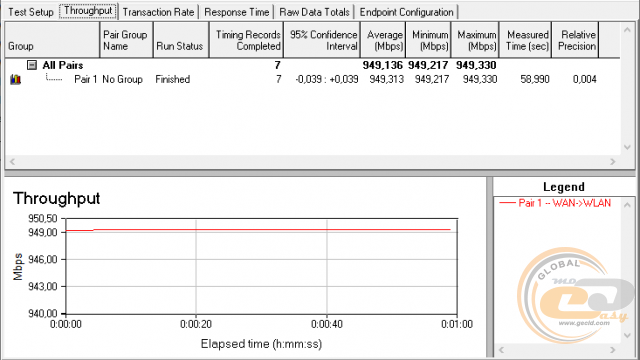Click the Pair 1 chart icon

coord(16,79)
